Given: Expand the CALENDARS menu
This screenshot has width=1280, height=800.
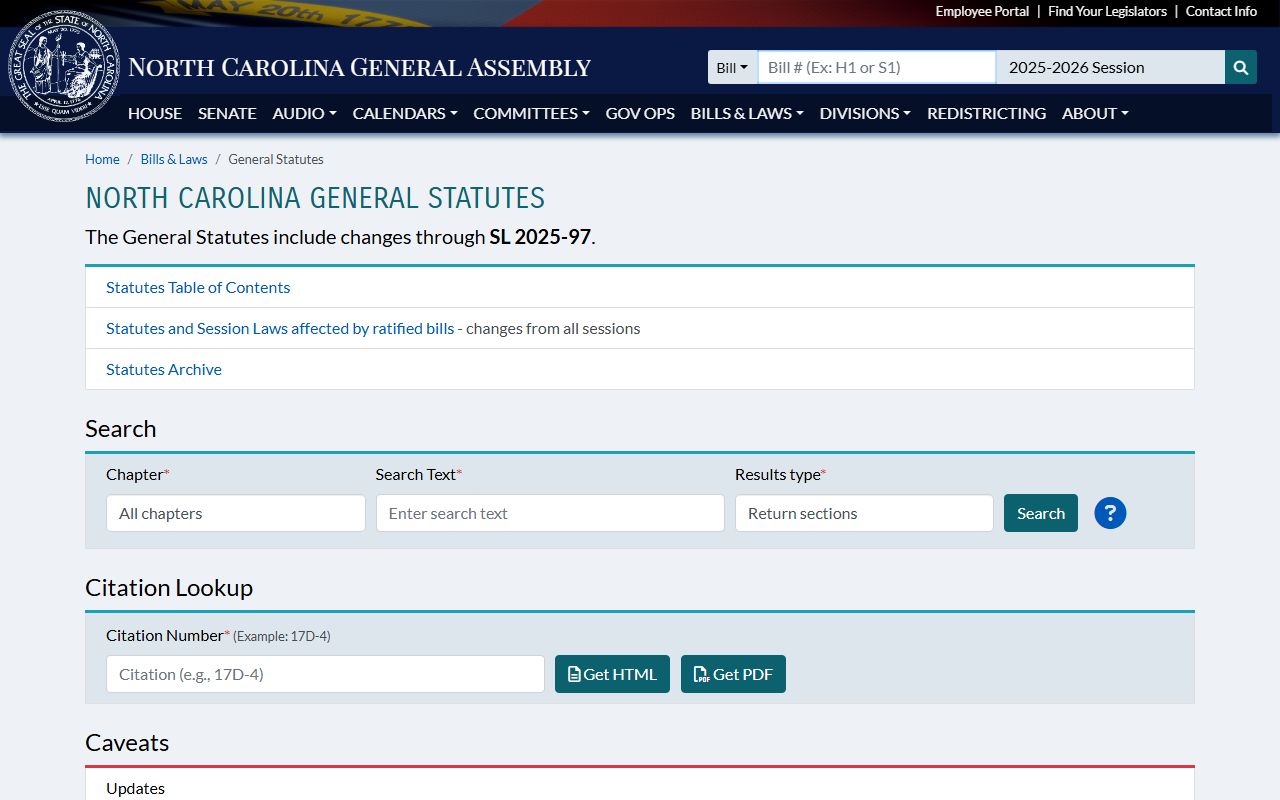Looking at the screenshot, I should click(x=405, y=113).
